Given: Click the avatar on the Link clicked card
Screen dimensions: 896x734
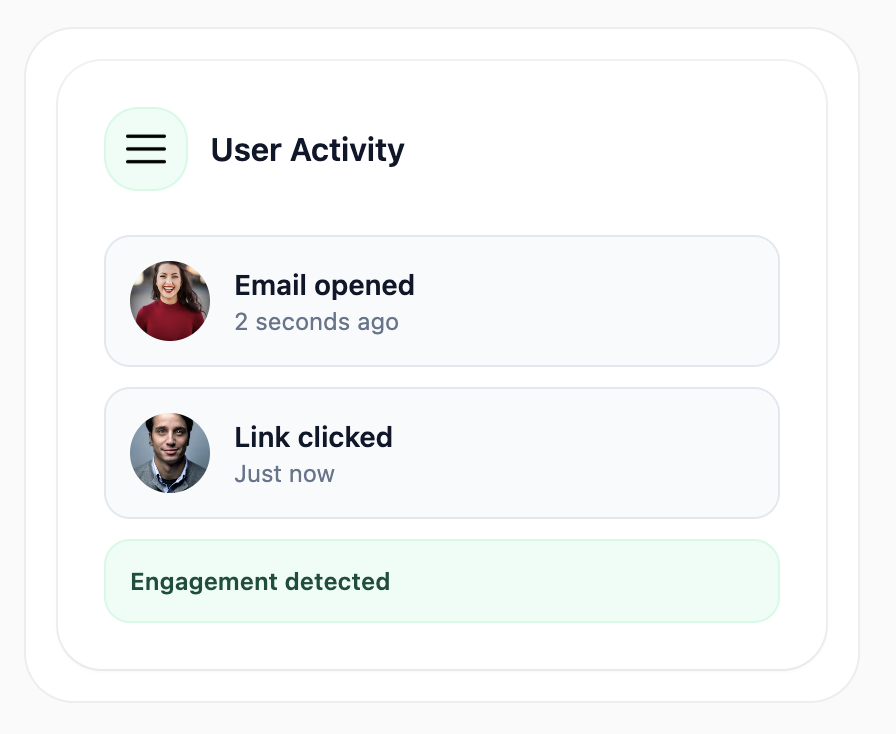Looking at the screenshot, I should [x=169, y=452].
